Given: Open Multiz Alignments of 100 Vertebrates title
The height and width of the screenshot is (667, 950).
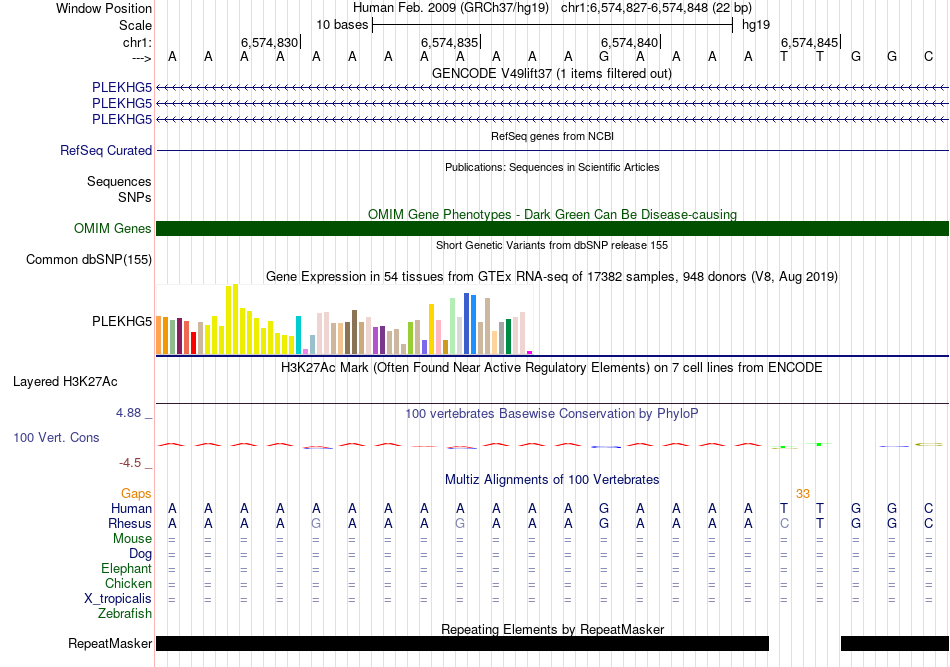Looking at the screenshot, I should pos(552,480).
